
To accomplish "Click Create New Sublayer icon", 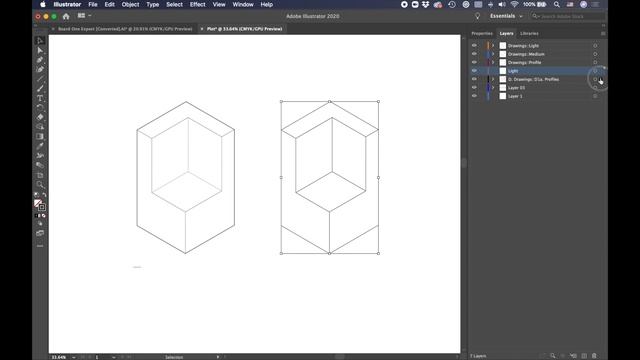I will (x=573, y=356).
